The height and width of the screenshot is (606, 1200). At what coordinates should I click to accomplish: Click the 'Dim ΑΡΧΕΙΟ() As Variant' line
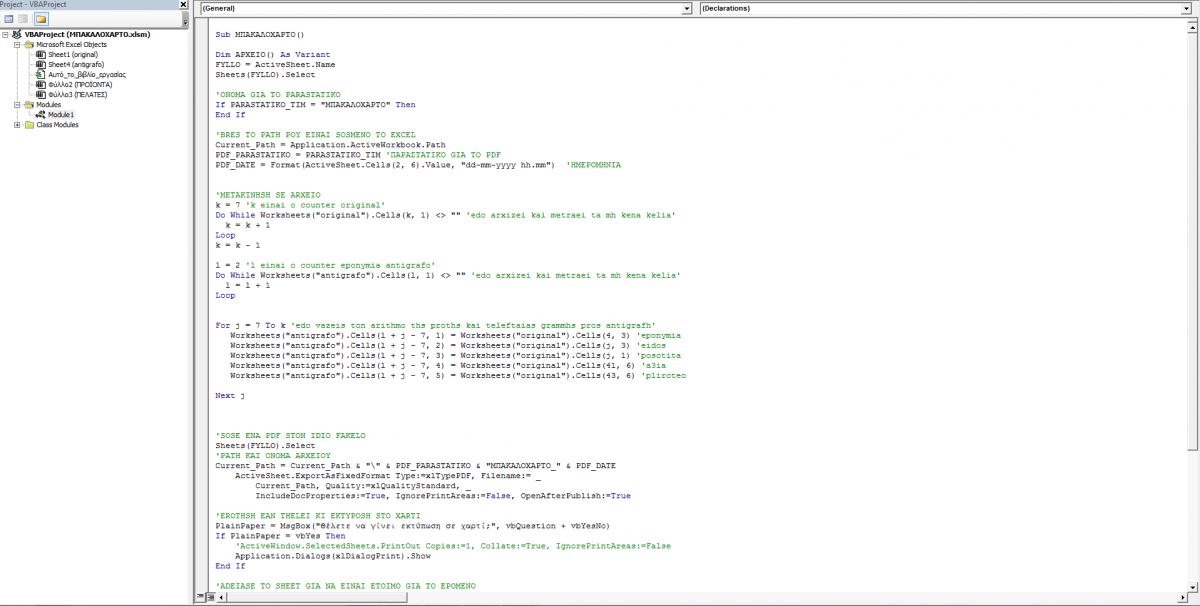(x=273, y=54)
